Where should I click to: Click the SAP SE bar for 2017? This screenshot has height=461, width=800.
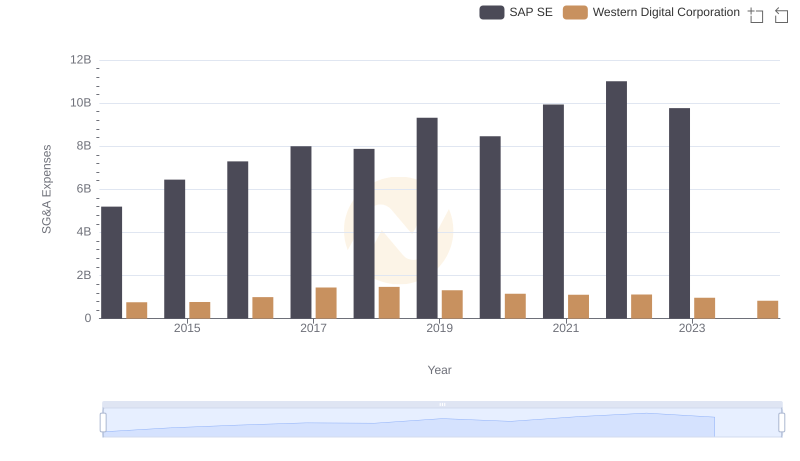tap(301, 232)
